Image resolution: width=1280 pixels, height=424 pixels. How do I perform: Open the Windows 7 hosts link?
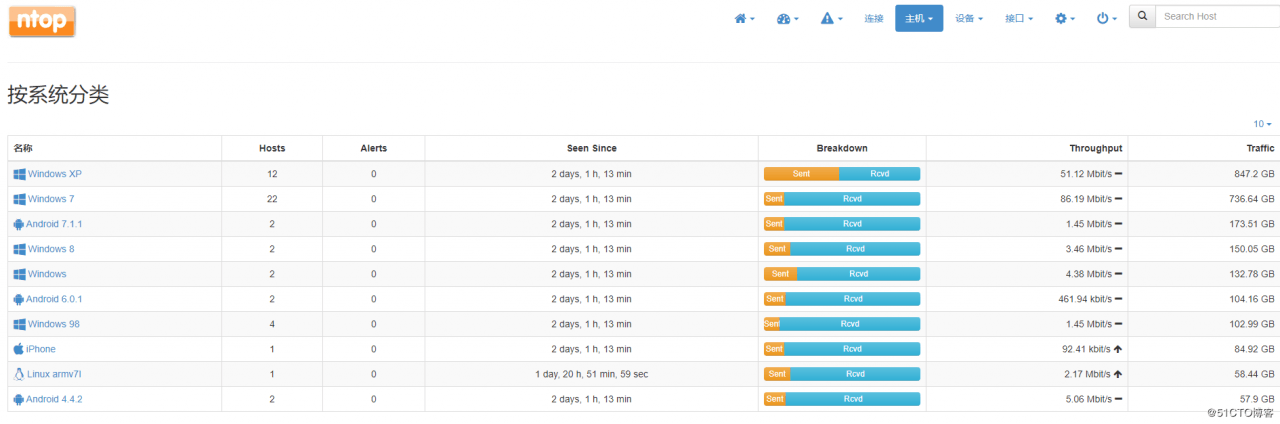coord(50,199)
